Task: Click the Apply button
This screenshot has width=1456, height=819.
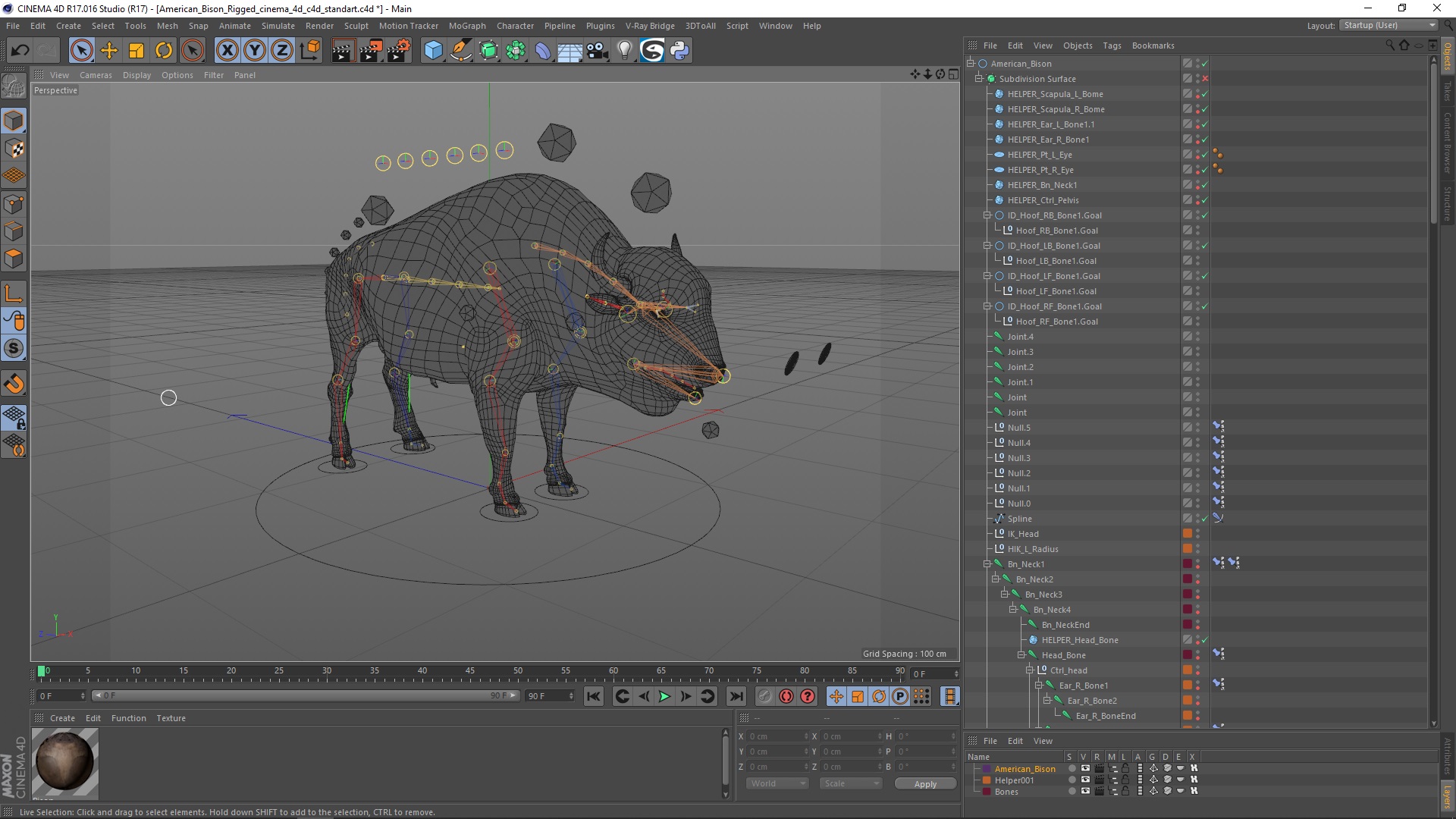Action: [925, 784]
